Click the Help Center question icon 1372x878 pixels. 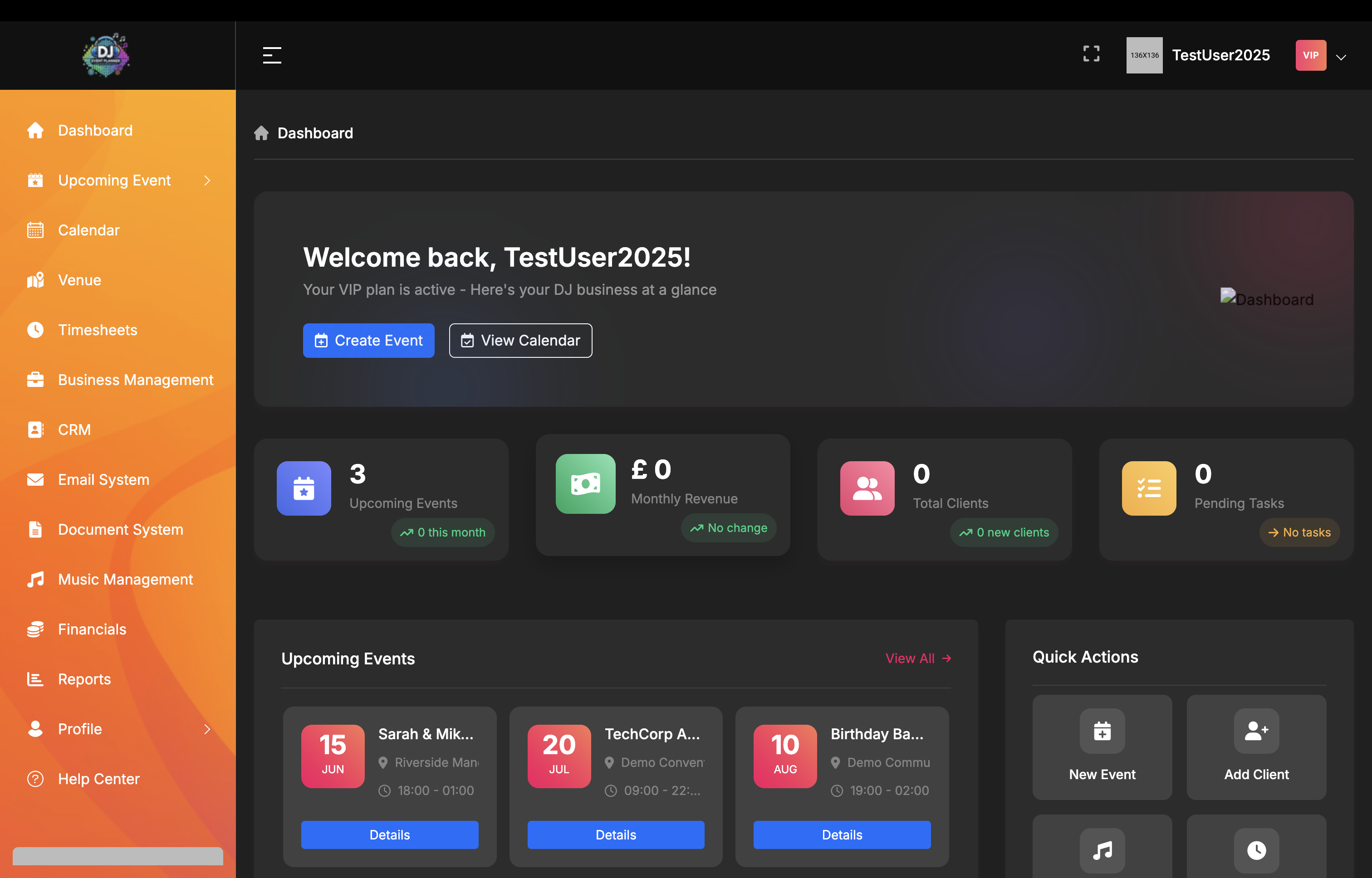pyautogui.click(x=35, y=779)
